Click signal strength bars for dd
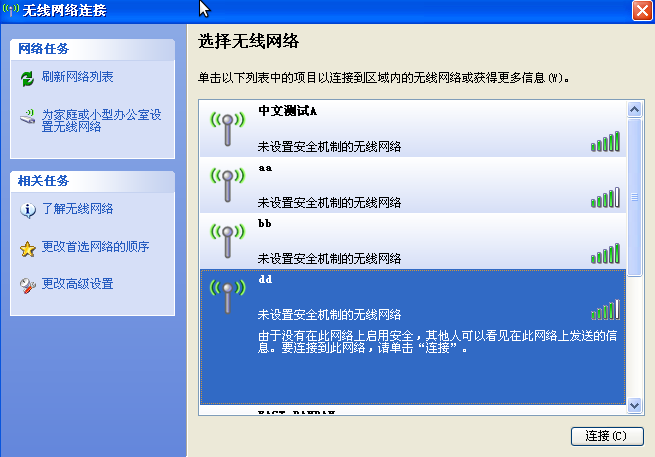Screen dimensions: 655x457 tap(605, 310)
